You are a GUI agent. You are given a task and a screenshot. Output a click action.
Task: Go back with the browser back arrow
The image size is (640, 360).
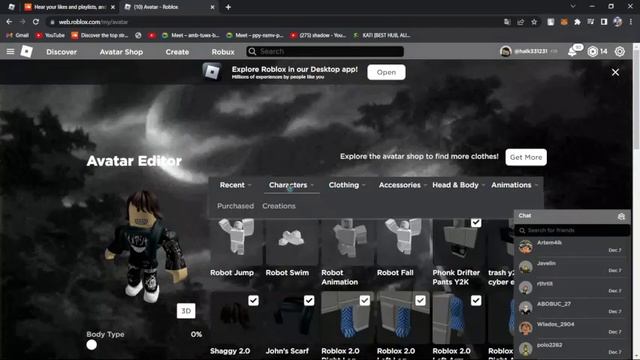pos(9,22)
